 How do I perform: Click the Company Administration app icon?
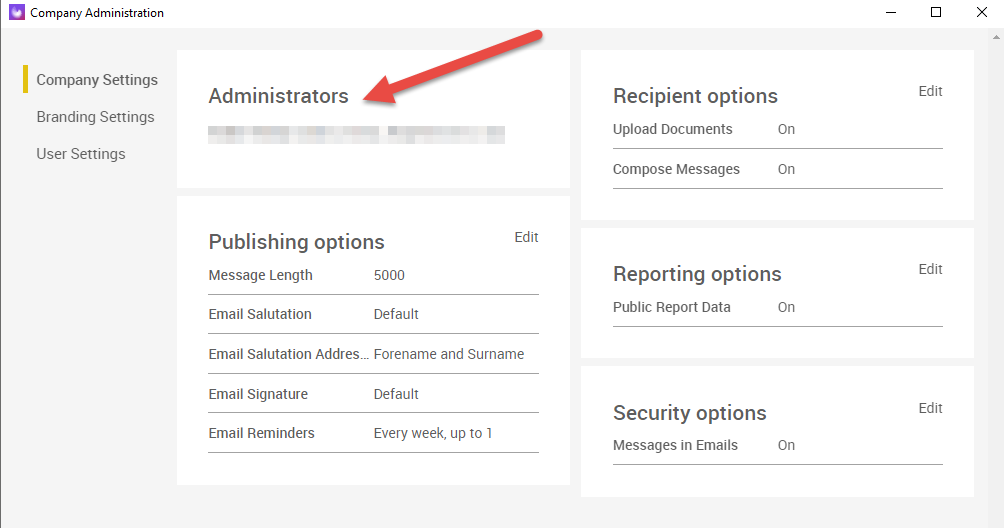17,12
